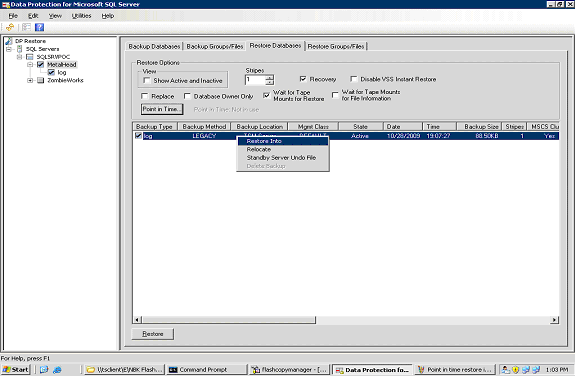Check the Replace option
The height and width of the screenshot is (376, 575).
(x=145, y=96)
